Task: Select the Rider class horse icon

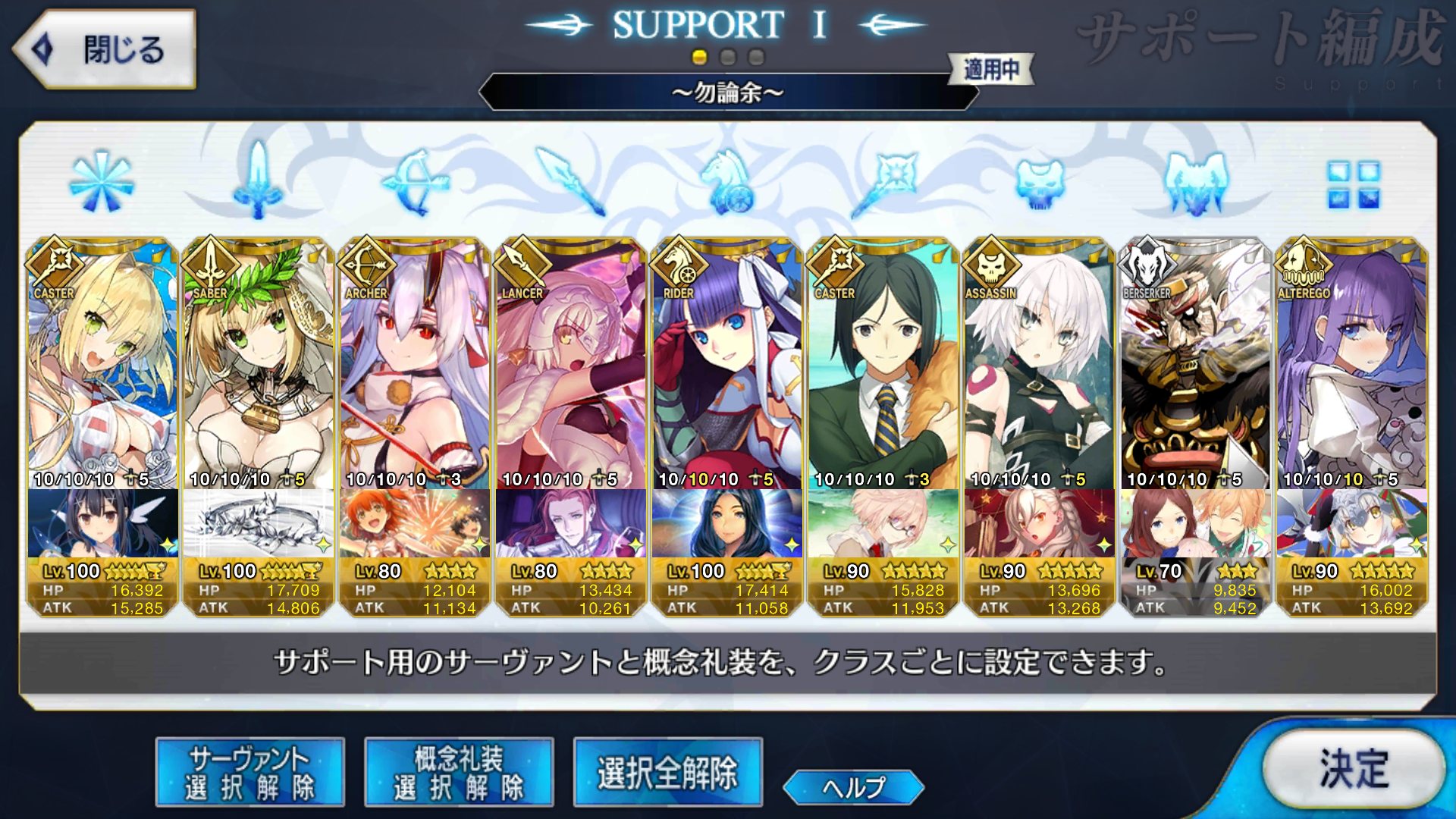Action: (726, 182)
